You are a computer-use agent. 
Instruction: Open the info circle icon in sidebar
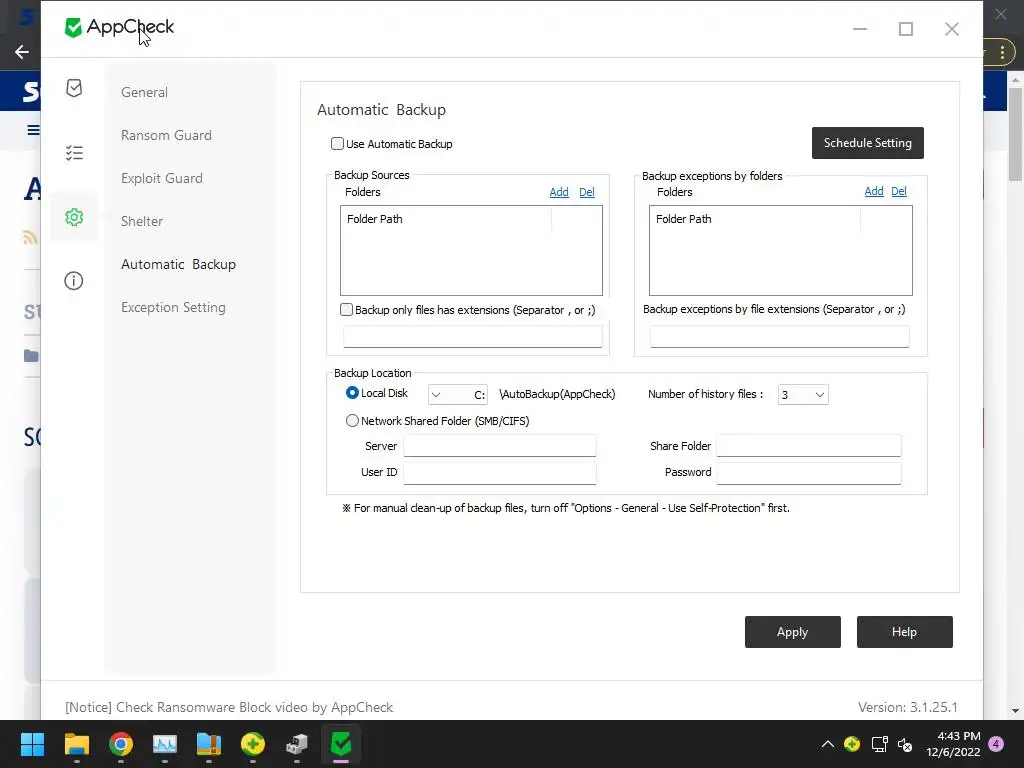[x=74, y=281]
